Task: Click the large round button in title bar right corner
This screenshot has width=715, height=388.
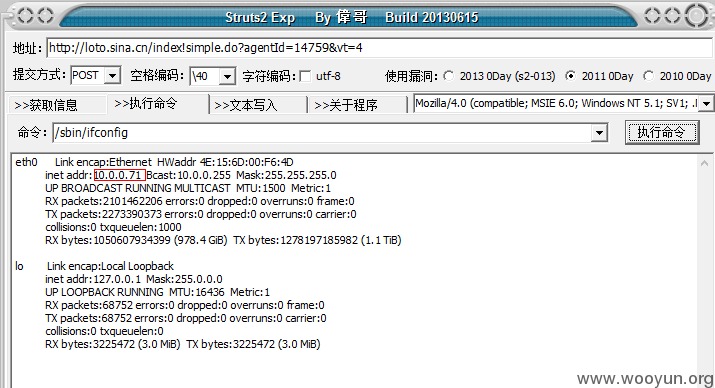Action: click(697, 16)
